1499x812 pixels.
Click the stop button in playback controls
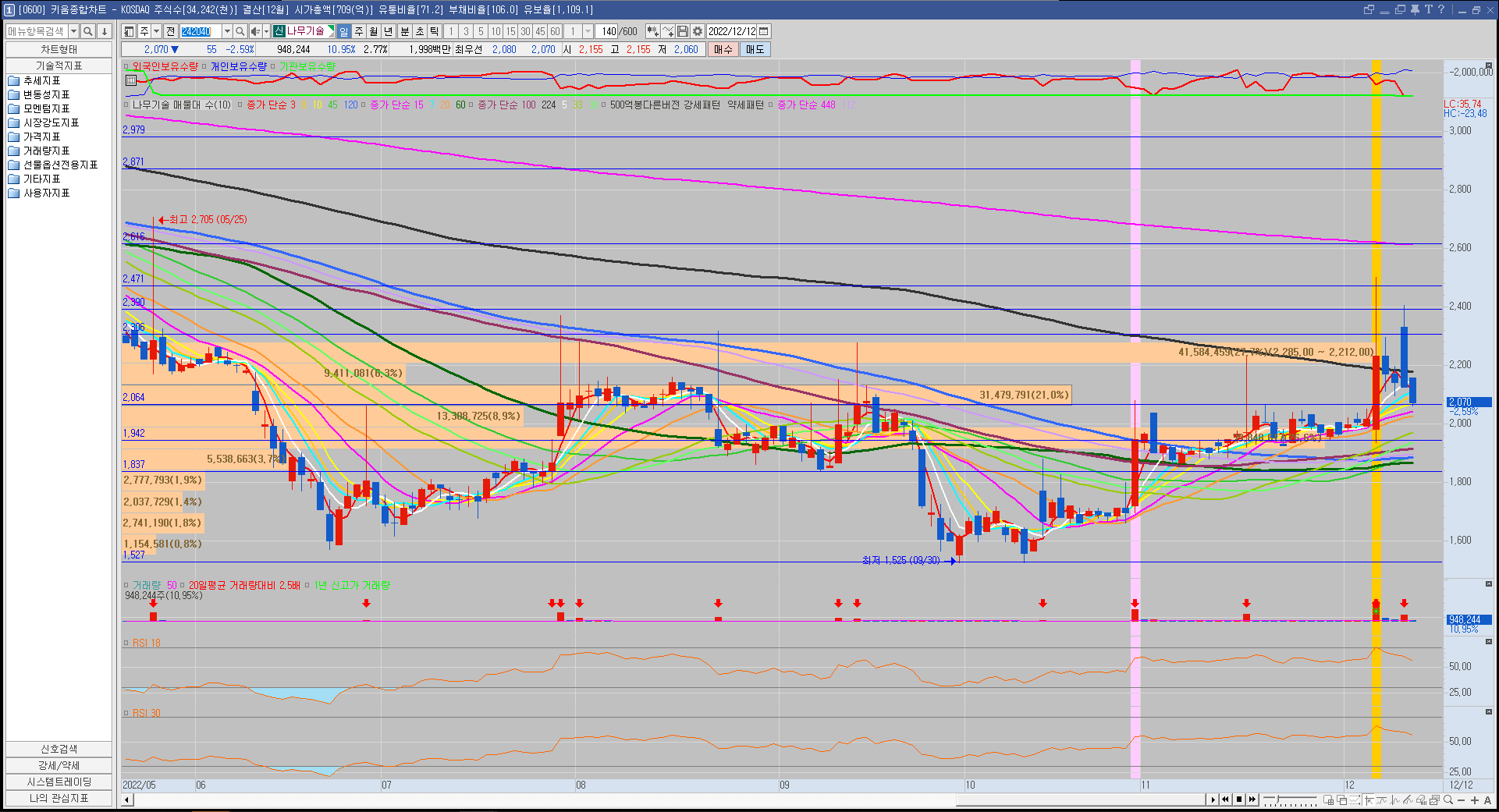(1239, 800)
